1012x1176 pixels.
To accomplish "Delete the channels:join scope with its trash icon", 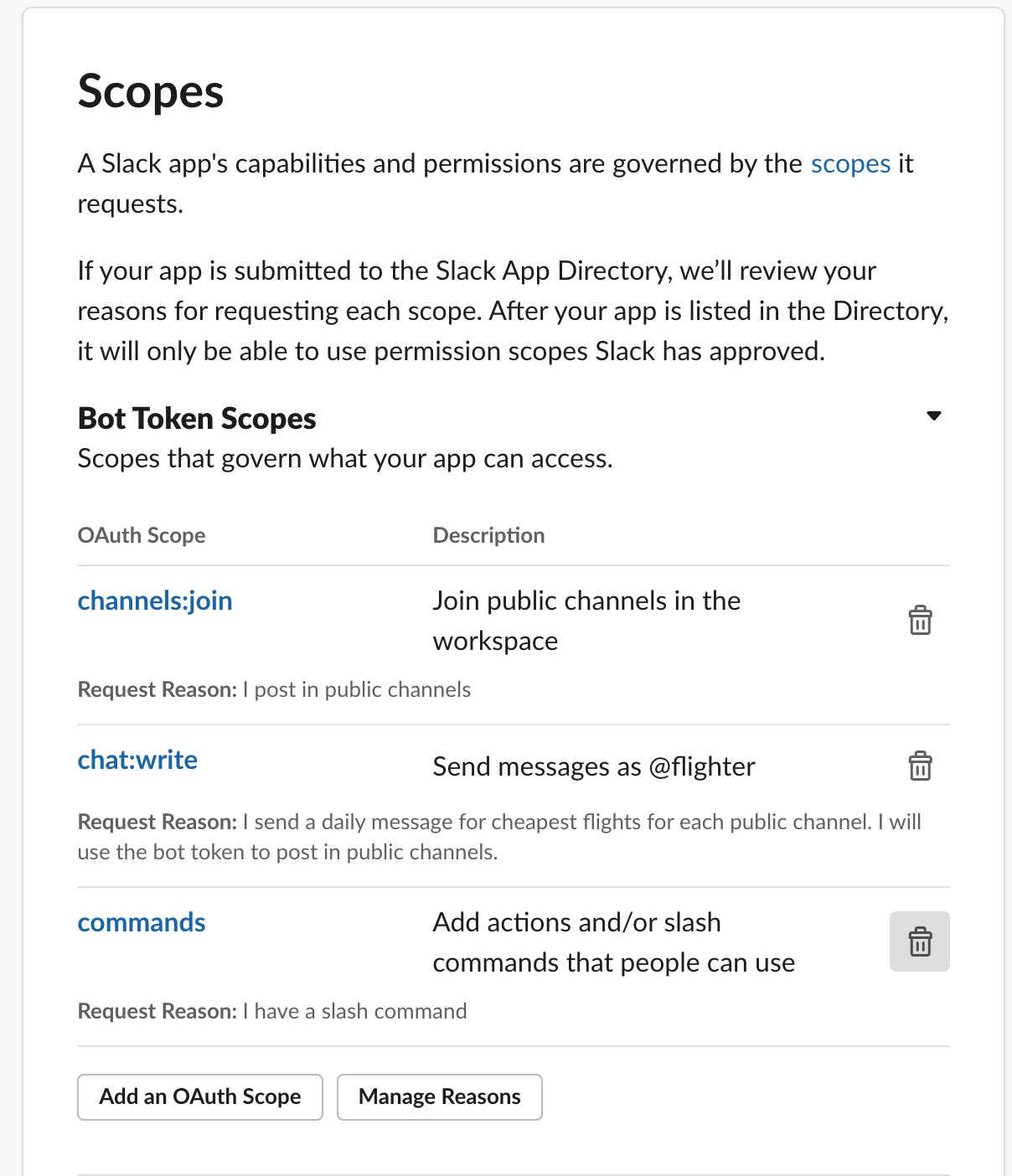I will 920,621.
